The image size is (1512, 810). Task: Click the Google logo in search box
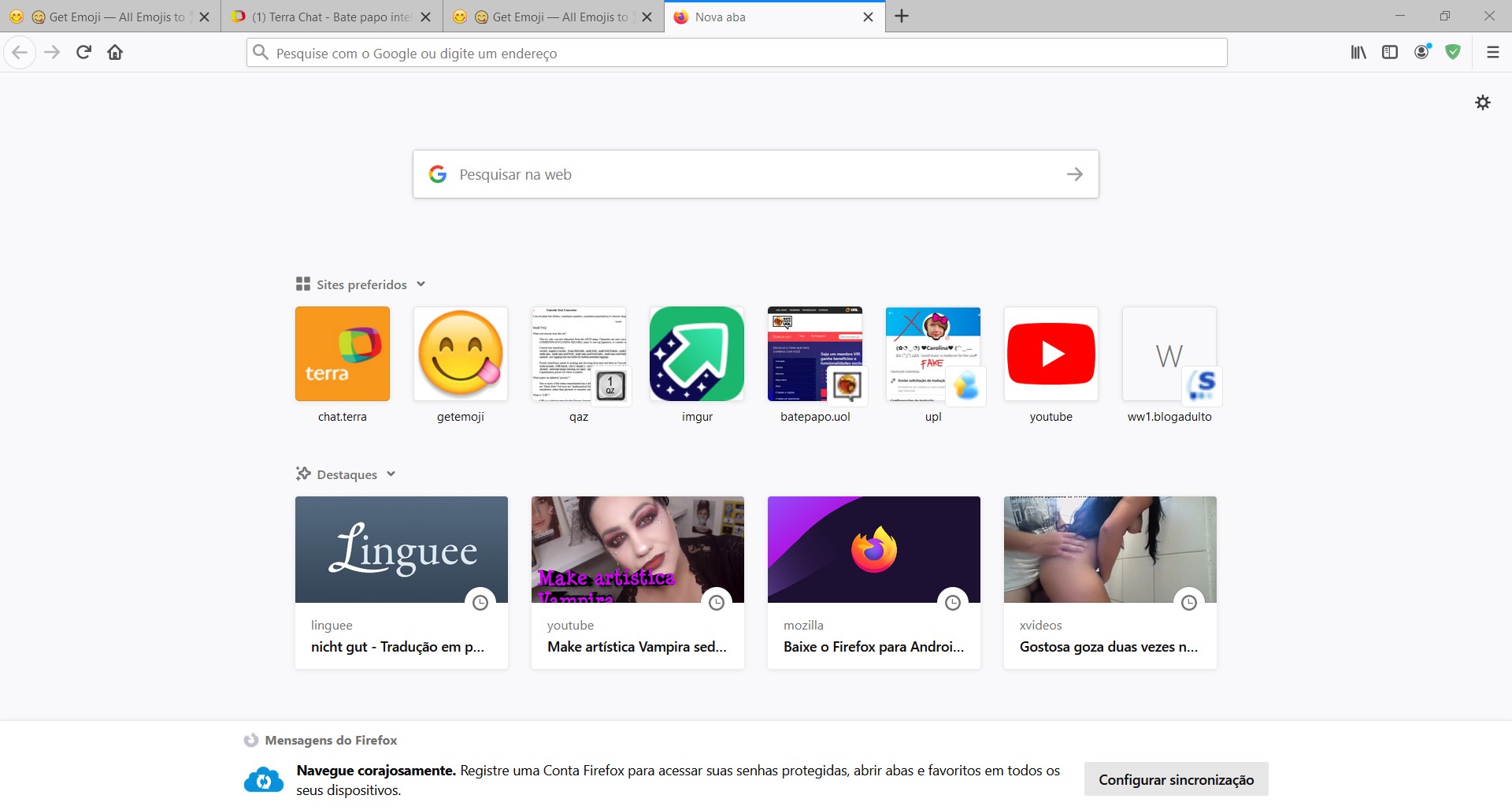click(438, 174)
